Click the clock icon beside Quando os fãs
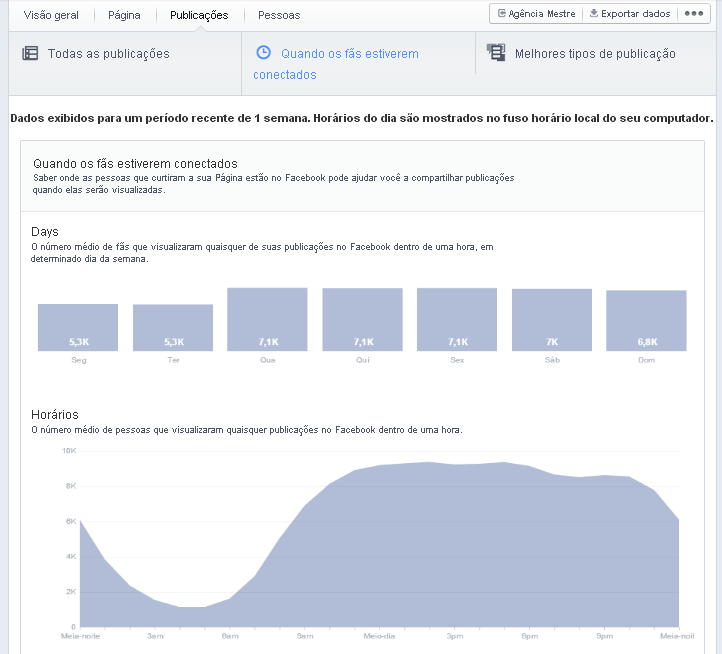 tap(263, 53)
